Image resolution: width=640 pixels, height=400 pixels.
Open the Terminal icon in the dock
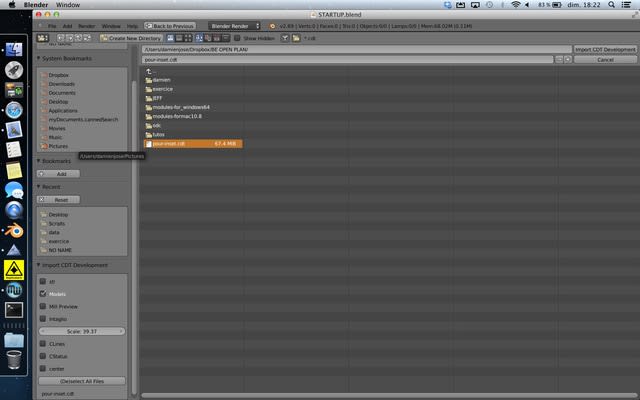tap(14, 310)
